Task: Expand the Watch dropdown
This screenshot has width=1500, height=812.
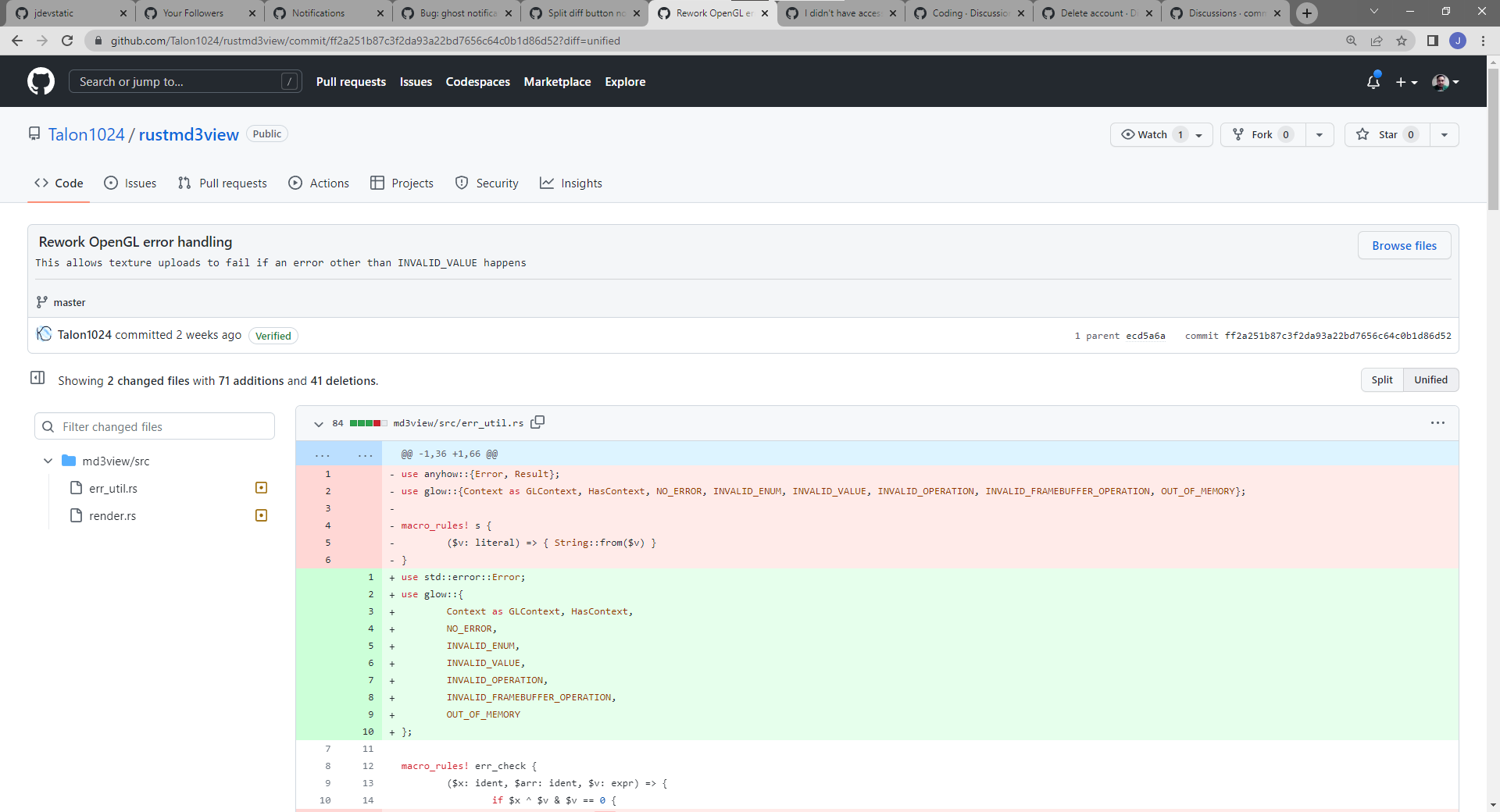Action: pyautogui.click(x=1200, y=134)
